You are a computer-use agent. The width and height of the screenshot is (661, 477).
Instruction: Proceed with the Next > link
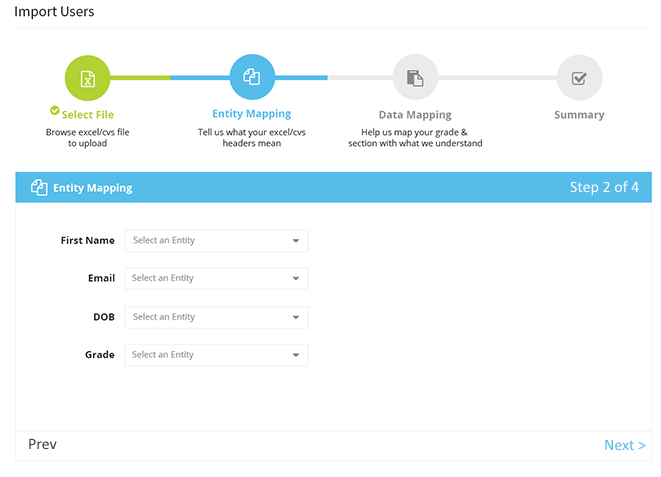point(624,445)
